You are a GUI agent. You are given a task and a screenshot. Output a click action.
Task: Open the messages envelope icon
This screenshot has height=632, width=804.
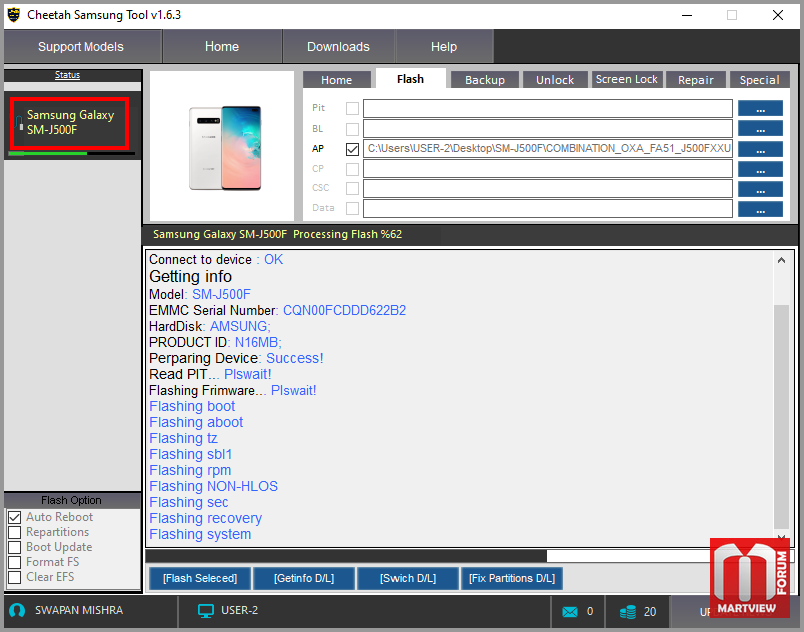(570, 611)
